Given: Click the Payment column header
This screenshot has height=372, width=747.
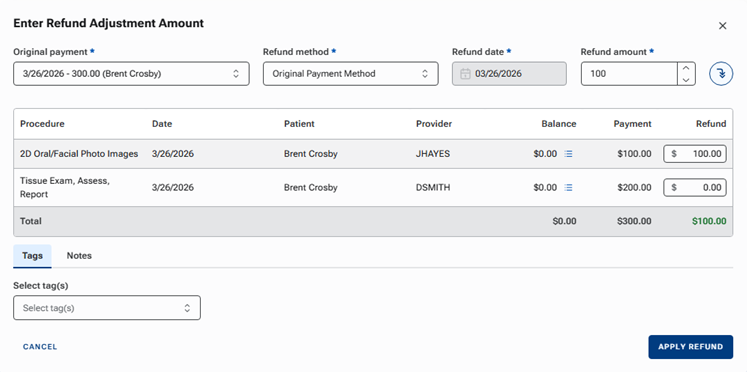Looking at the screenshot, I should click(x=632, y=124).
